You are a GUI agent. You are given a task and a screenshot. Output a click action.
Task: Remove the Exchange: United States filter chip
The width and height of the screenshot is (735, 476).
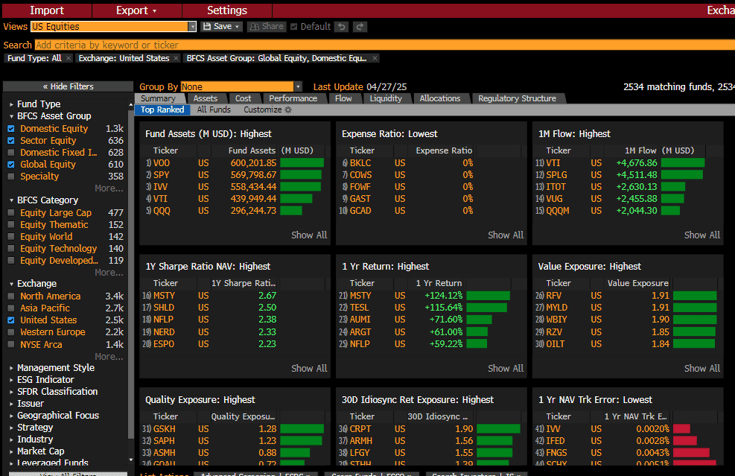(177, 59)
